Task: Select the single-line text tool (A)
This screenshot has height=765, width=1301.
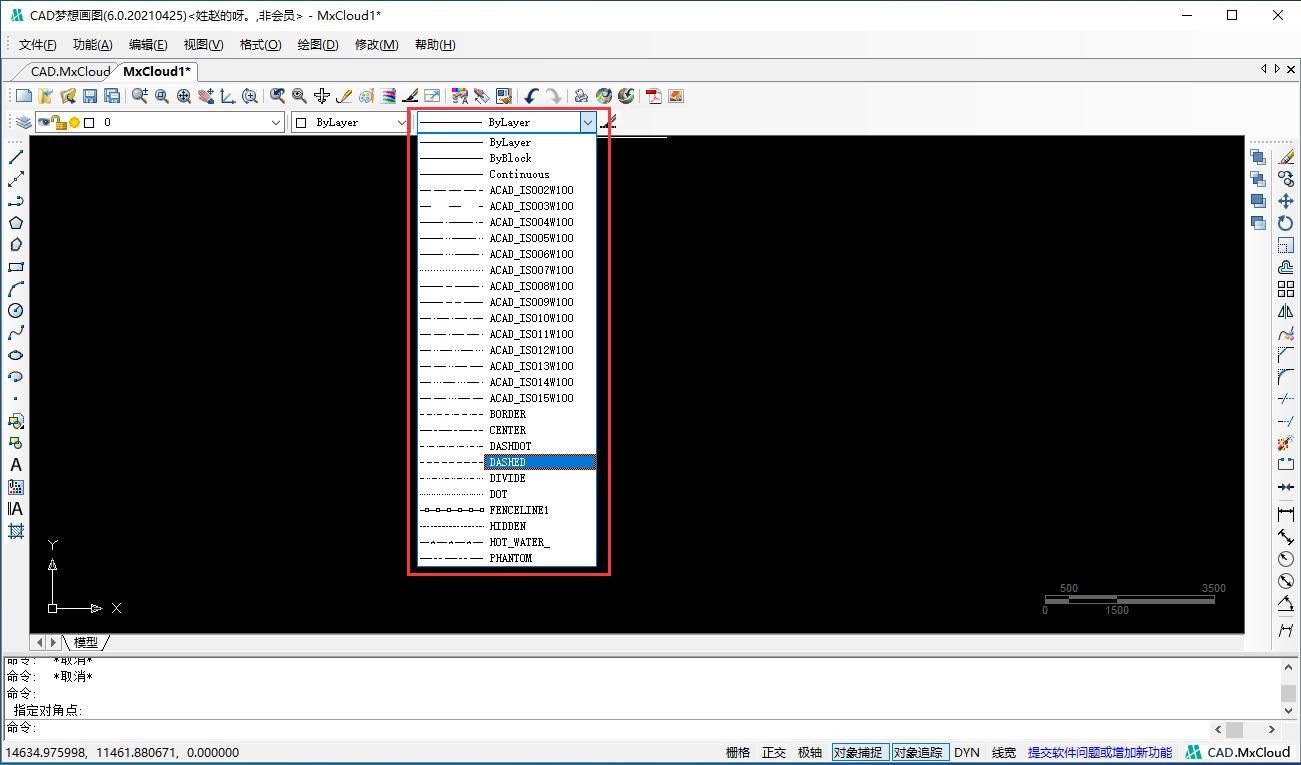Action: 16,465
